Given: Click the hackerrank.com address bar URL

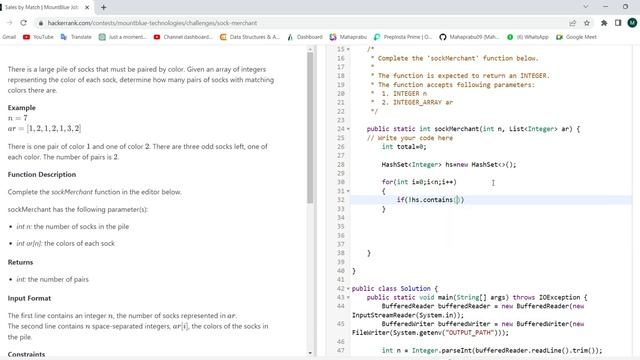Looking at the screenshot, I should pyautogui.click(x=152, y=23).
